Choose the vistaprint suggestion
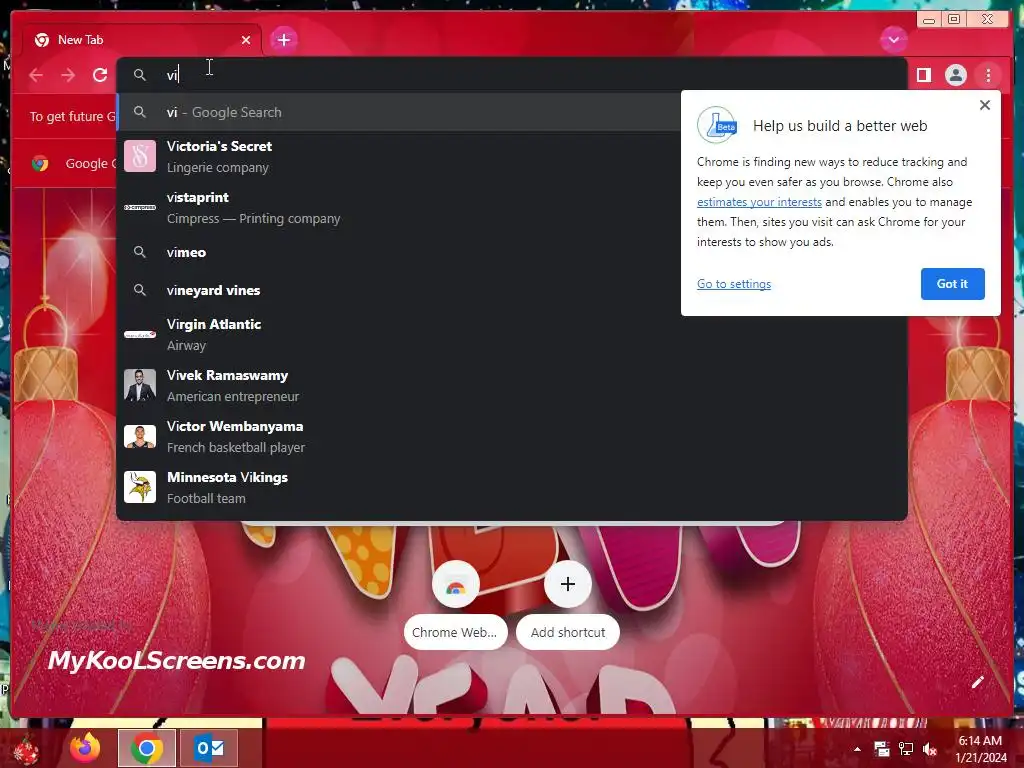Image resolution: width=1024 pixels, height=768 pixels. [398, 208]
